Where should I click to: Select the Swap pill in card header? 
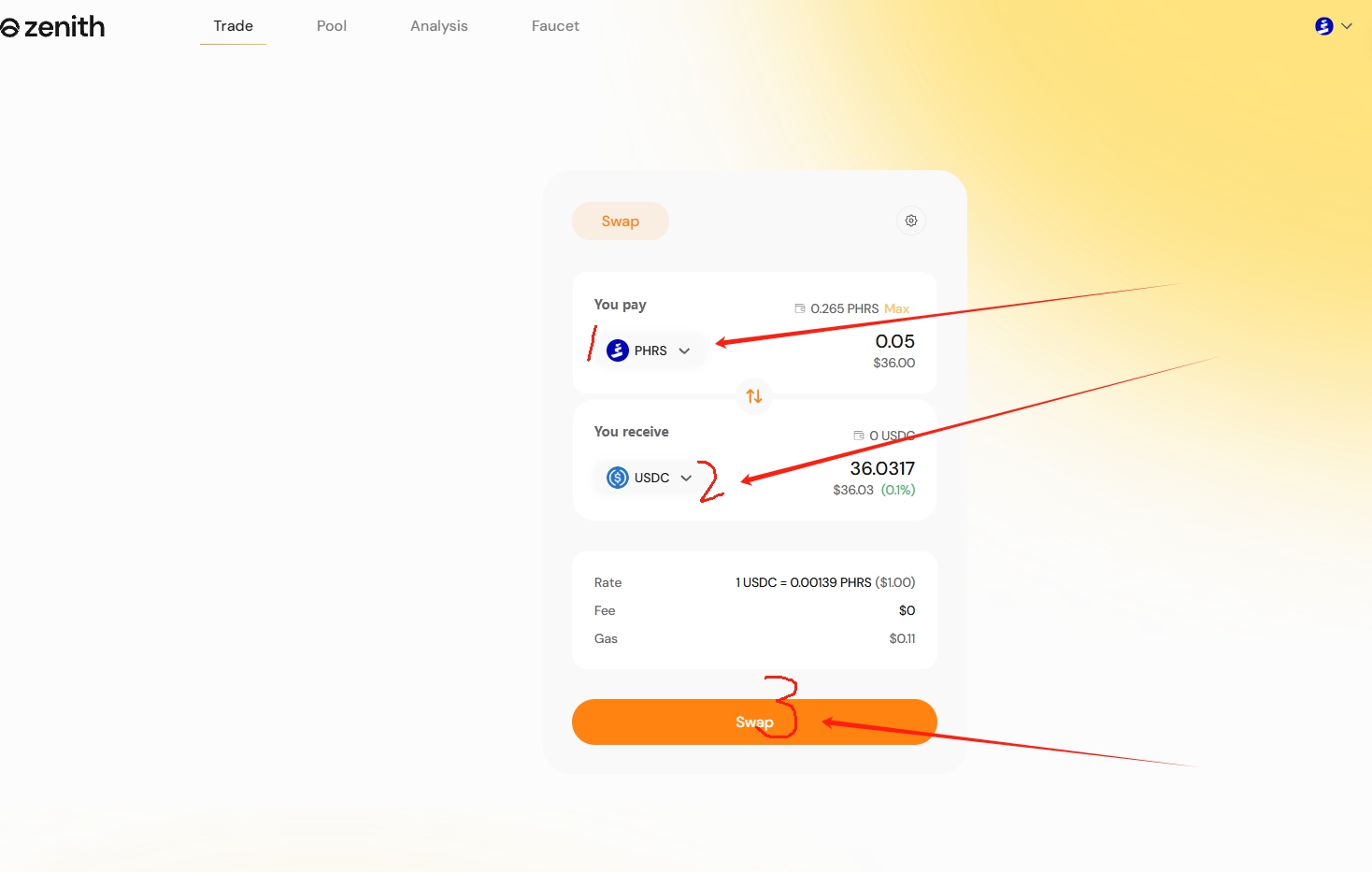(620, 222)
